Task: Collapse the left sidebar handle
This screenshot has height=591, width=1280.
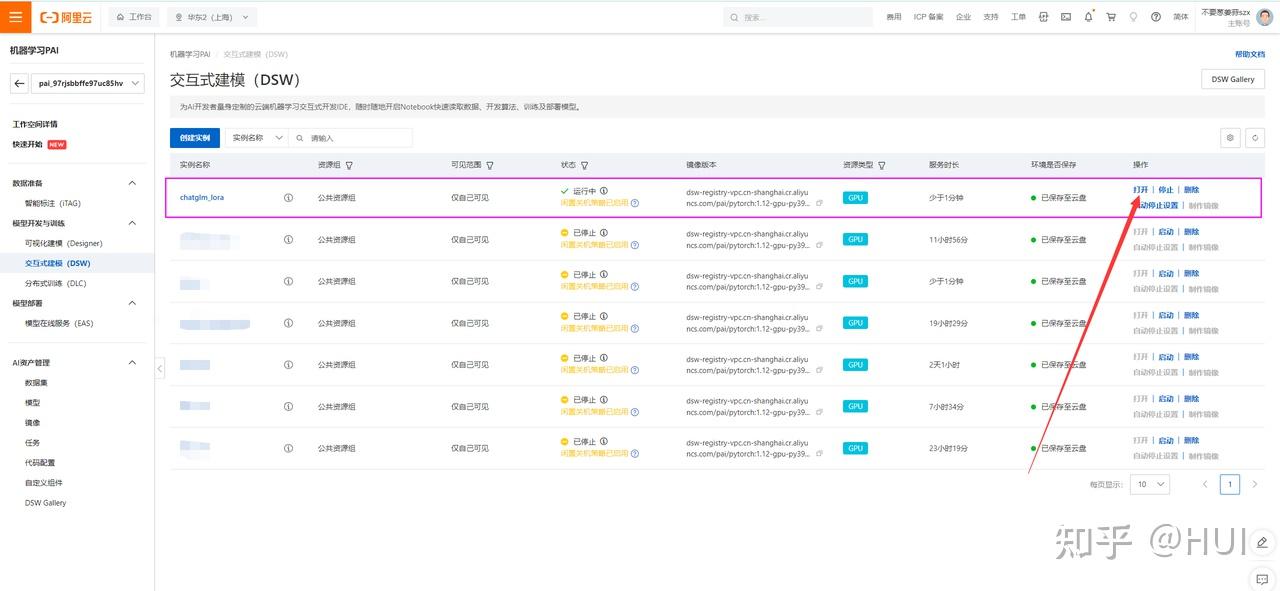Action: (159, 368)
